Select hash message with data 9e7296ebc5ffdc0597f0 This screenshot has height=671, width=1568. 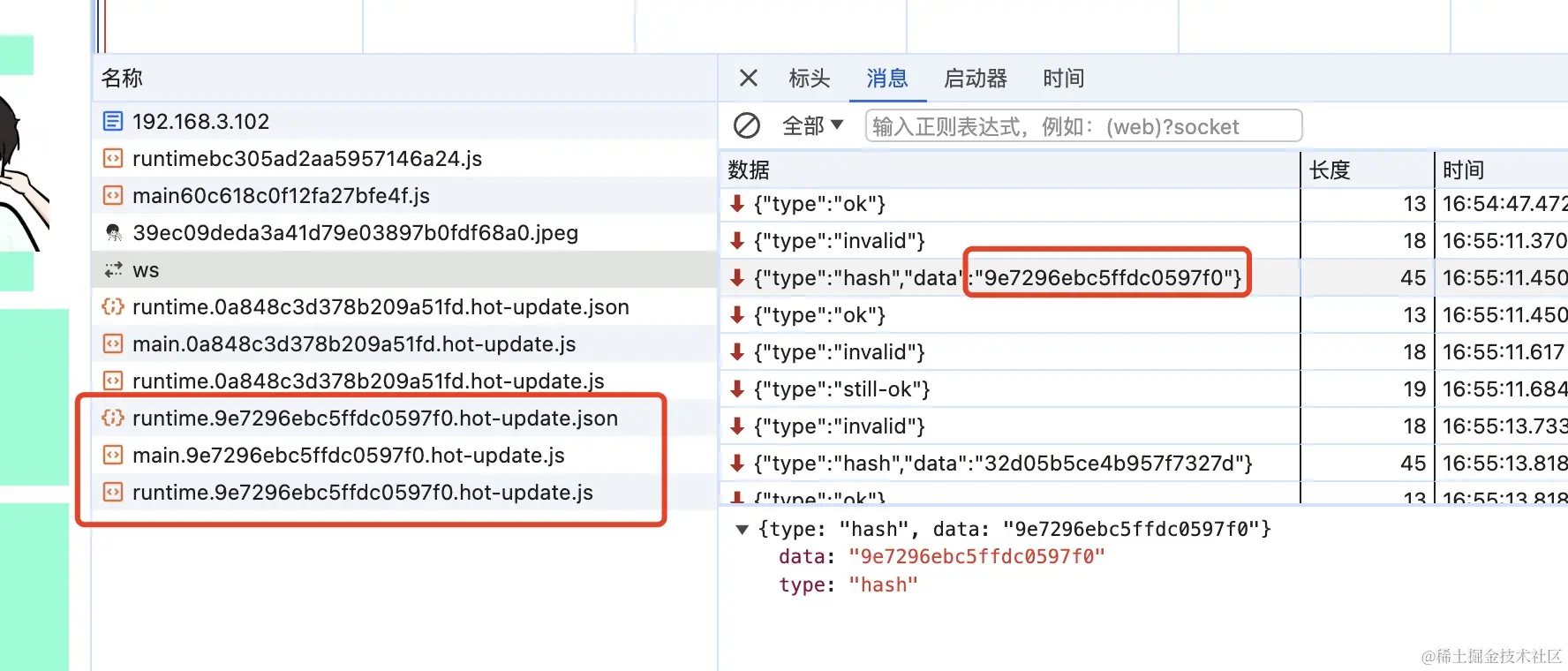(1144, 278)
